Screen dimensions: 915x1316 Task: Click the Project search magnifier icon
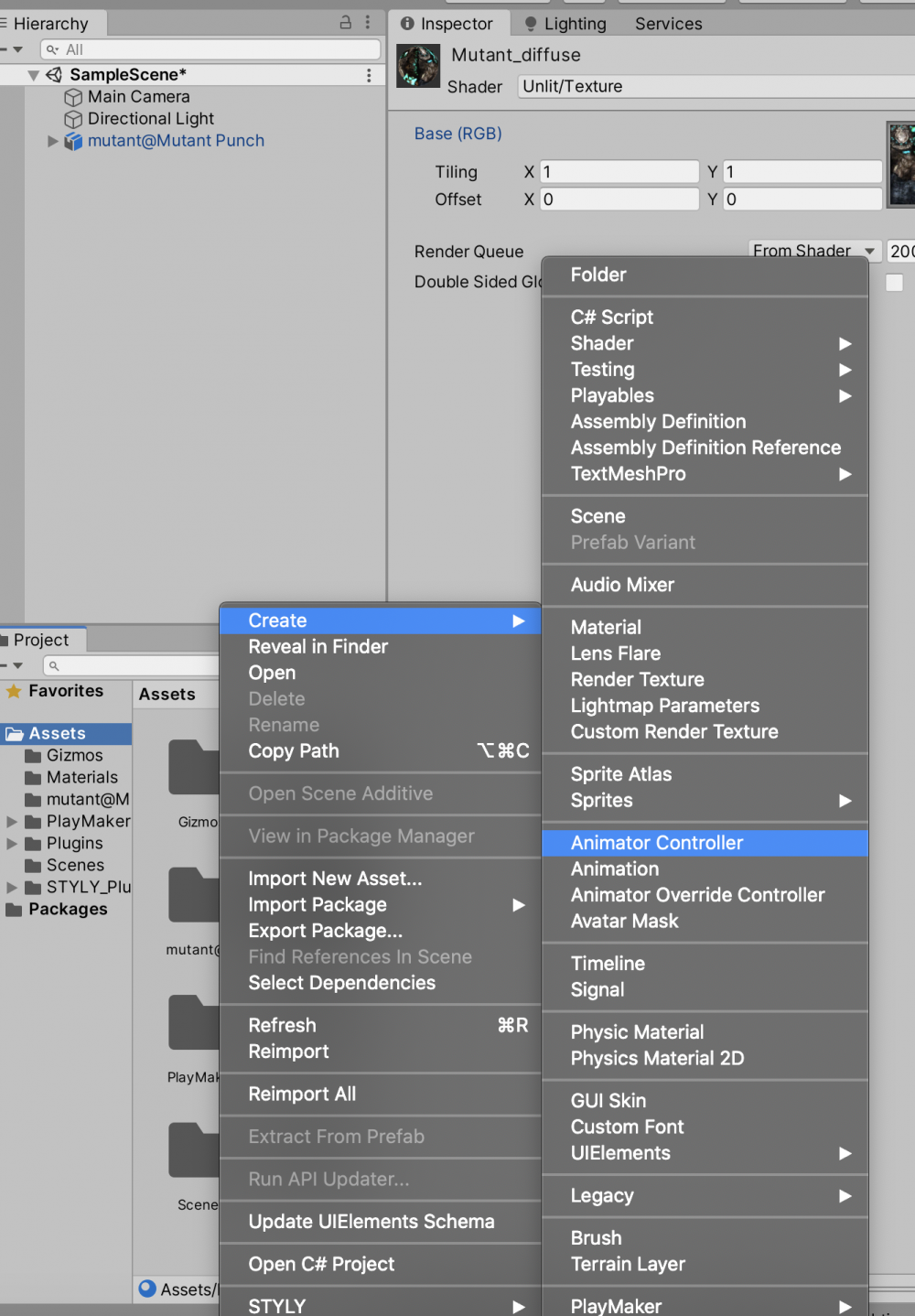click(x=54, y=665)
